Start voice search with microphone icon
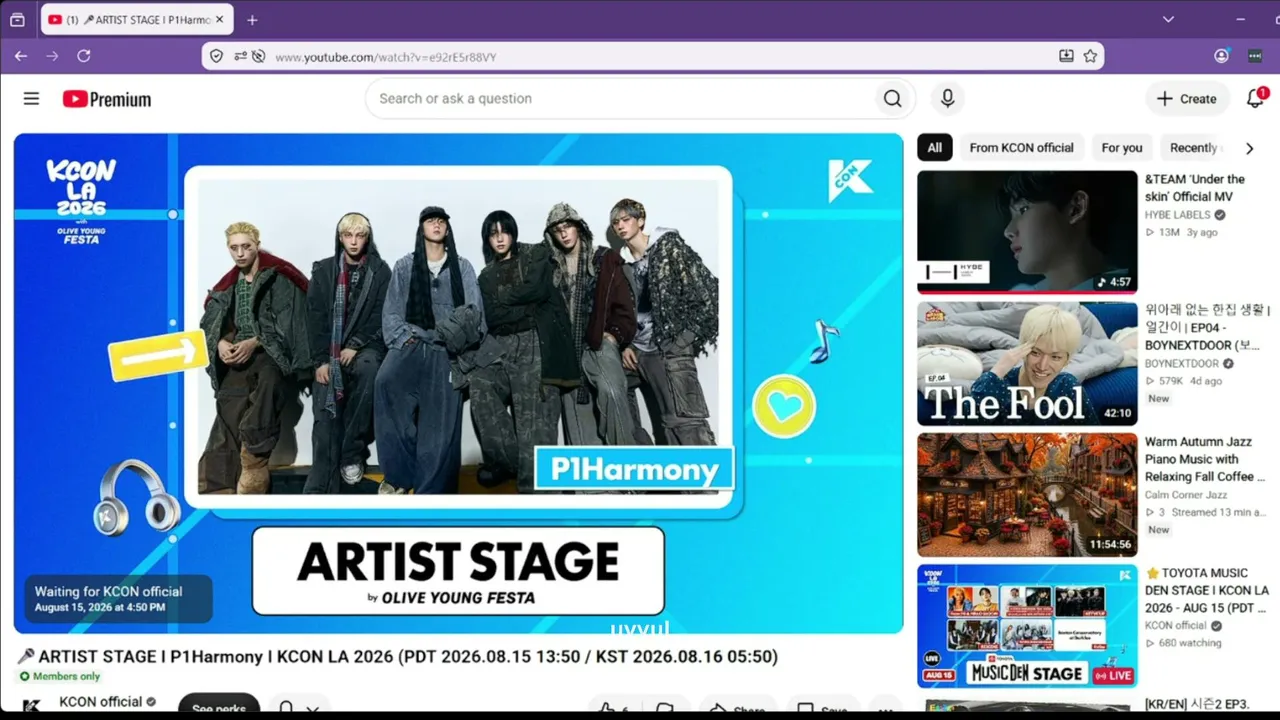1280x720 pixels. [x=947, y=99]
